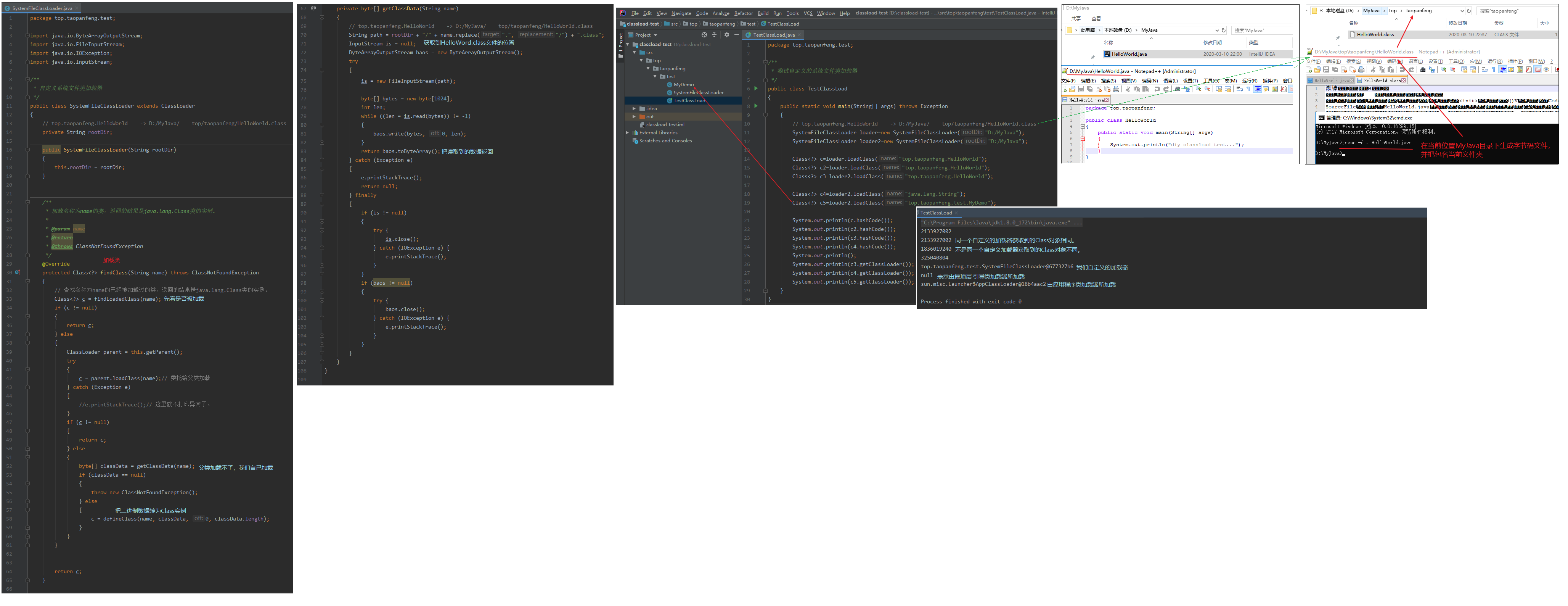Collapse the classload-test root node

pyautogui.click(x=628, y=45)
